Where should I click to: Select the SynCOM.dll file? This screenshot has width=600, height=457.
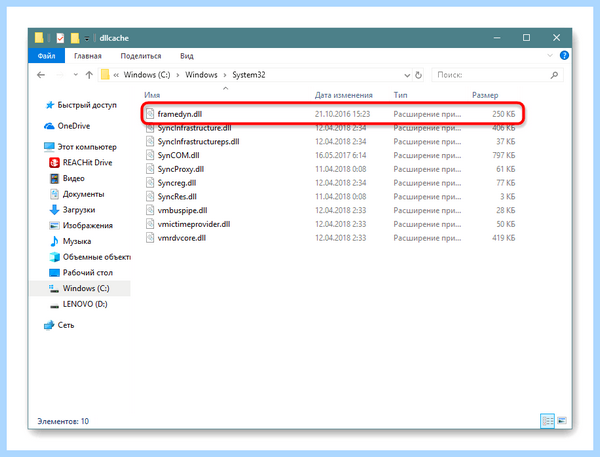click(x=330, y=155)
